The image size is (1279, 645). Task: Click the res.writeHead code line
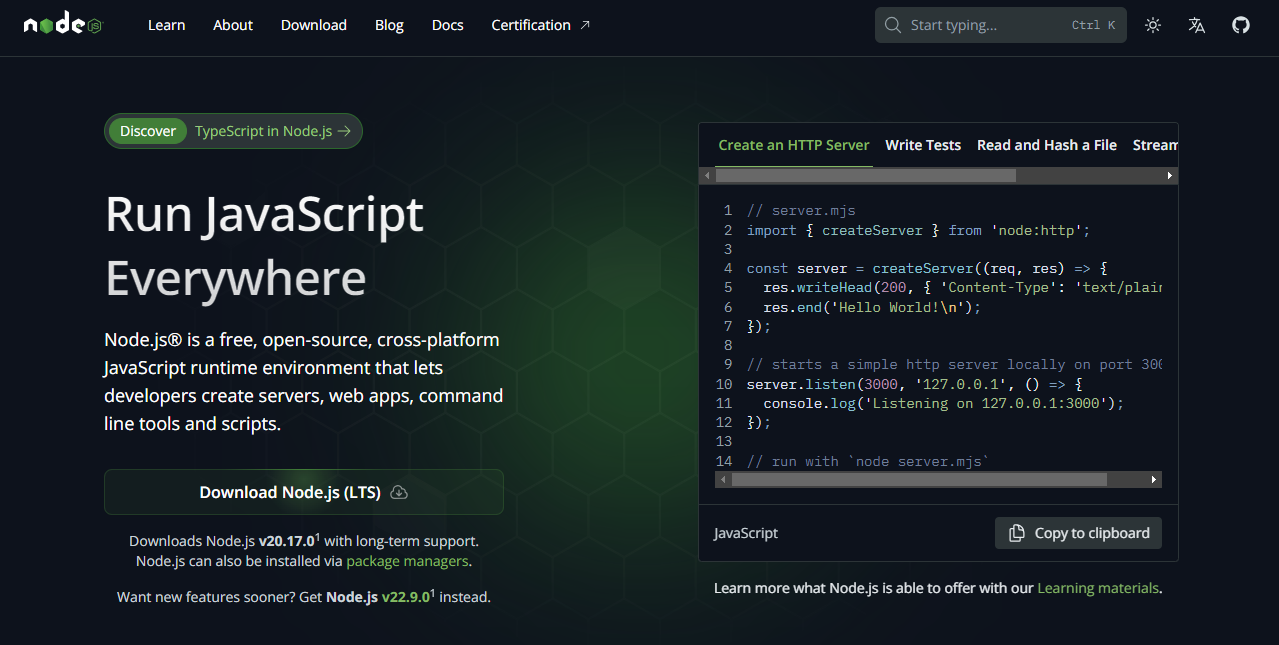[x=962, y=288]
